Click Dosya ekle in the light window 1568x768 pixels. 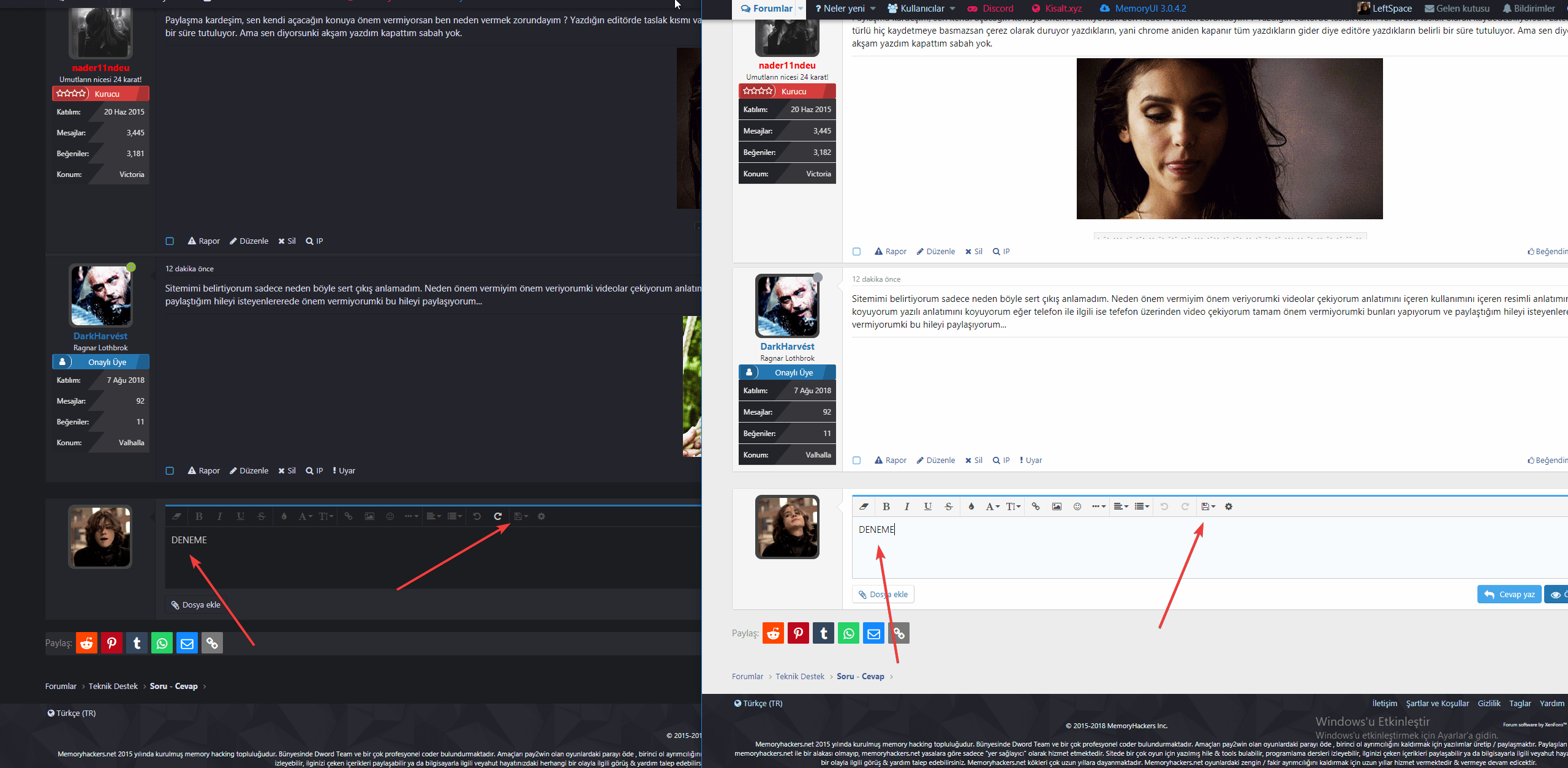(x=883, y=595)
